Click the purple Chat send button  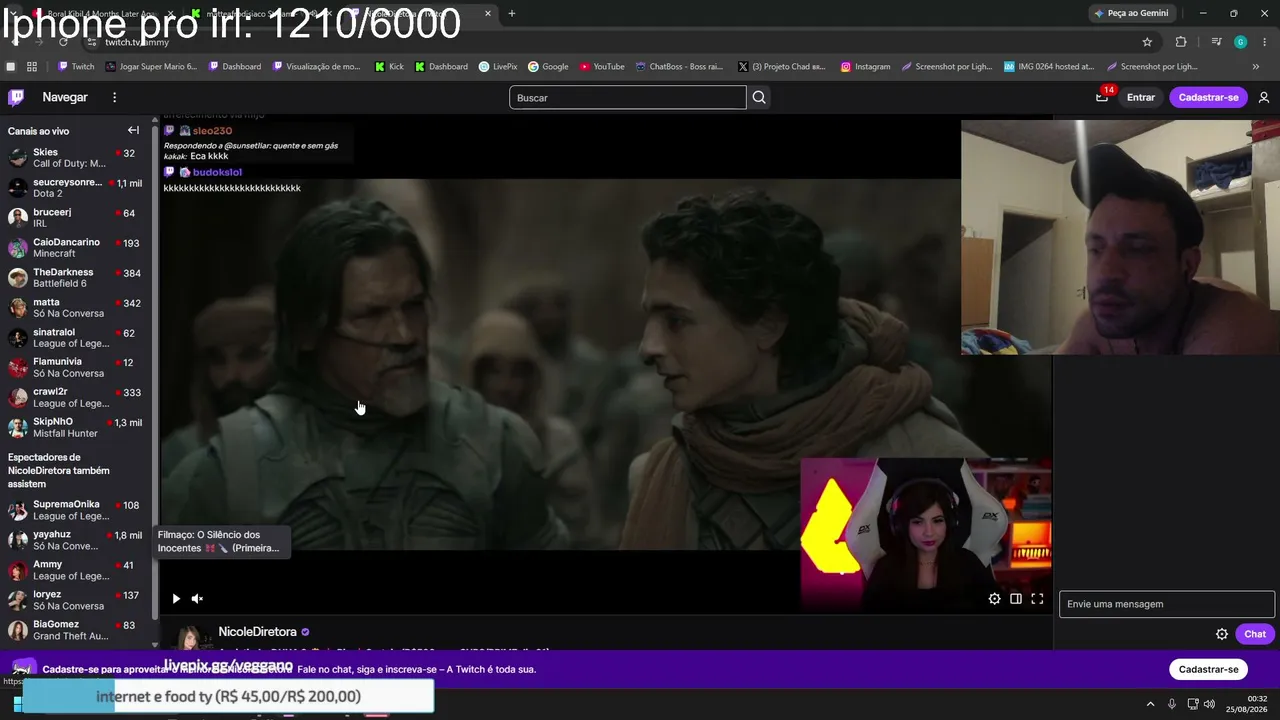(1254, 634)
